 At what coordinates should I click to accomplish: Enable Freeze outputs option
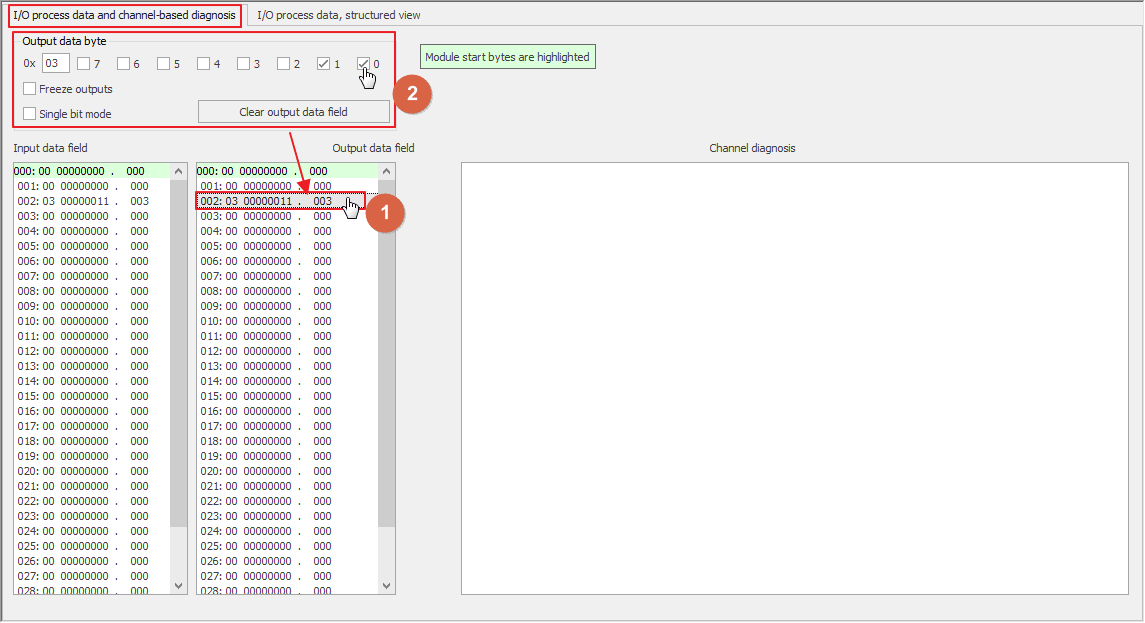[30, 89]
